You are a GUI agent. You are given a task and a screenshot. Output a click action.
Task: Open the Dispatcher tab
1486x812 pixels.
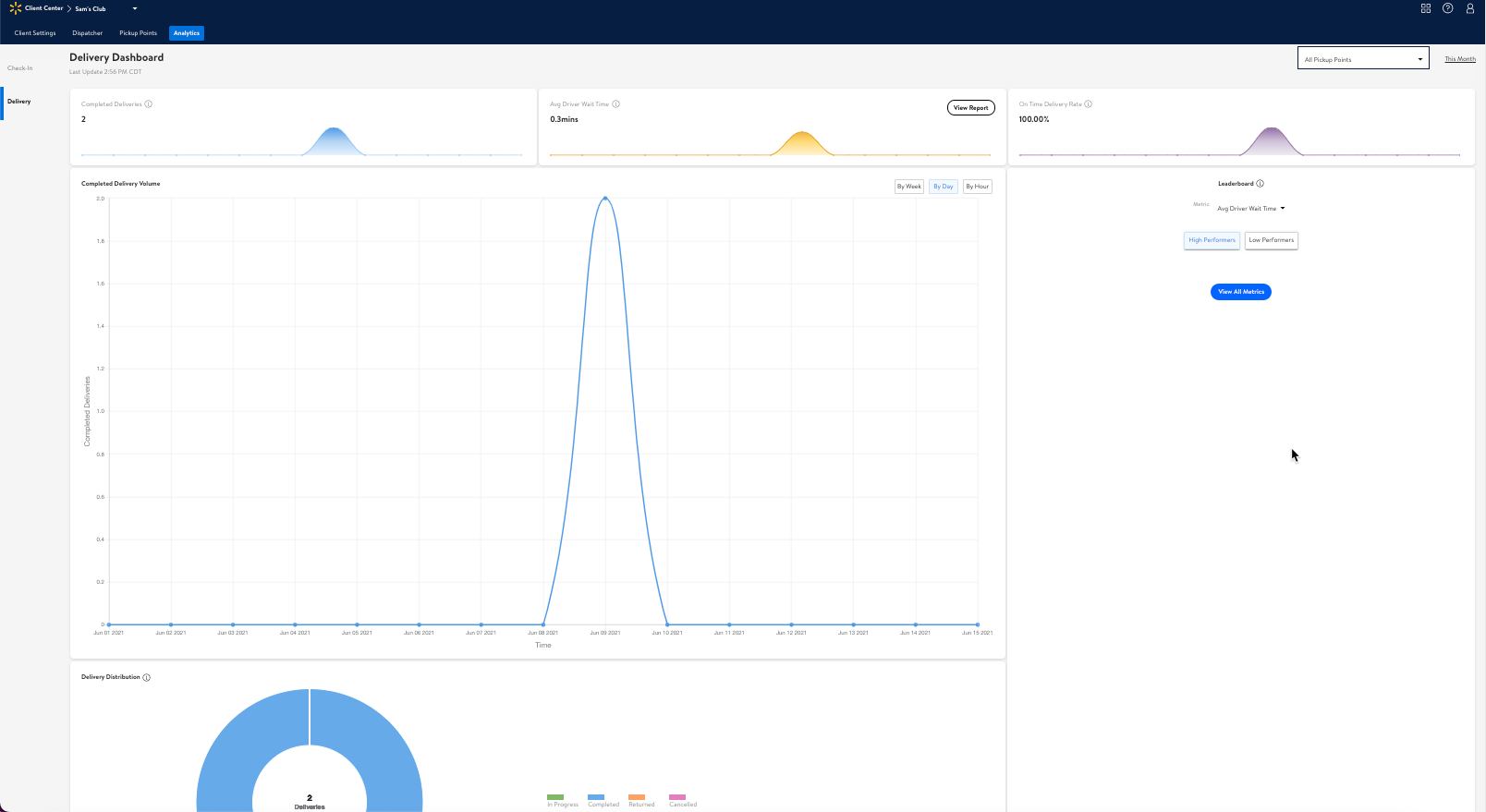88,33
